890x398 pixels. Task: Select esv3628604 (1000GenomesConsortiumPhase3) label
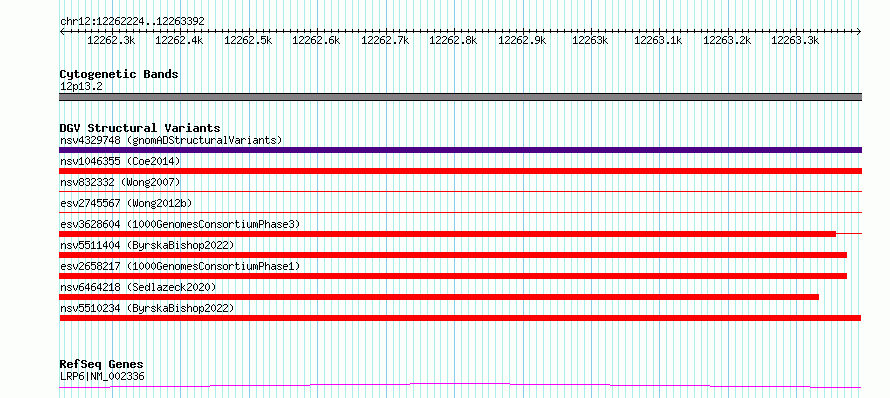point(180,224)
